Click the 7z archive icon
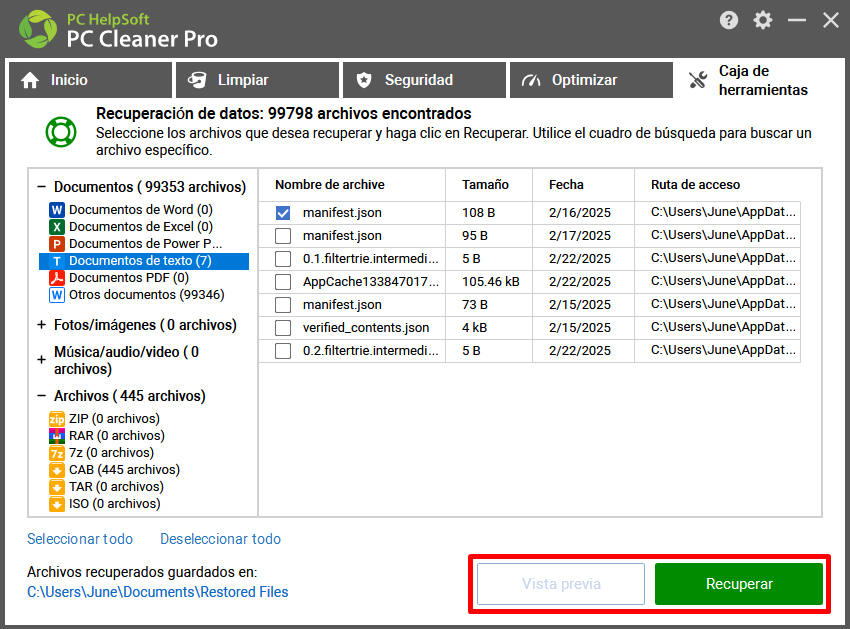 56,453
